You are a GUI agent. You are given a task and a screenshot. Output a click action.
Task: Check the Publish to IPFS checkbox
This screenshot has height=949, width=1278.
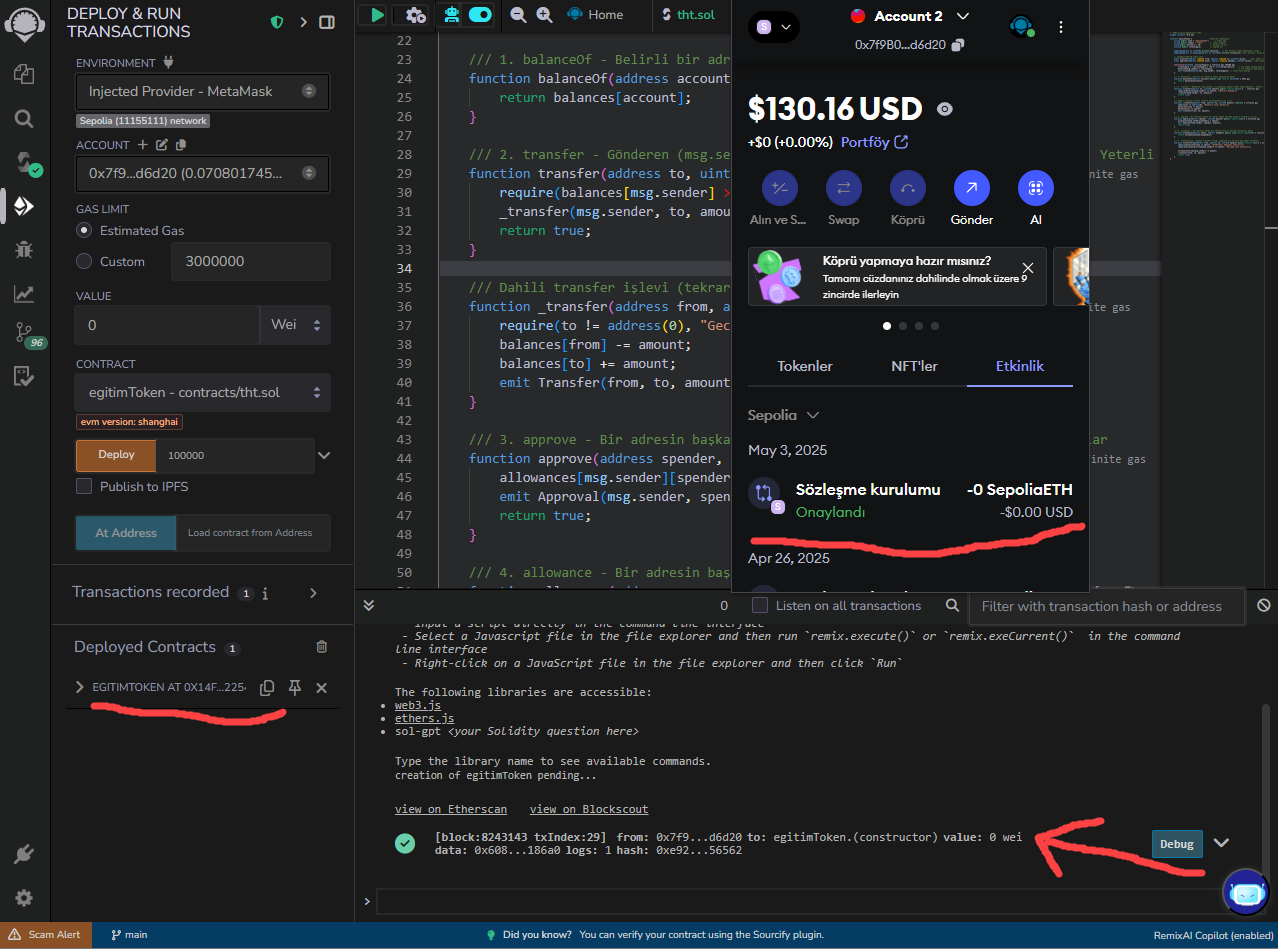click(84, 486)
